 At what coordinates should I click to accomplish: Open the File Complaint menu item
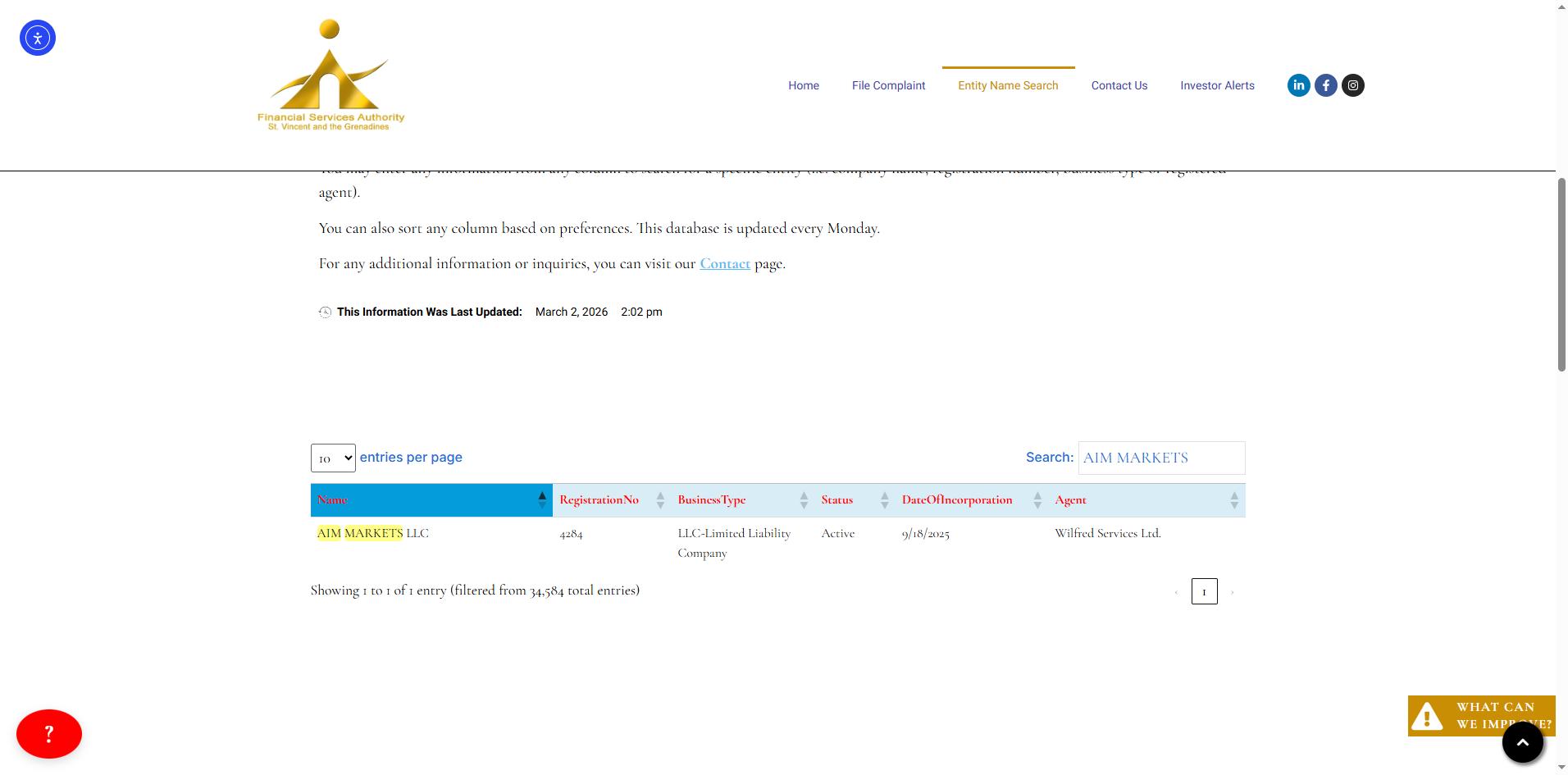coord(888,85)
